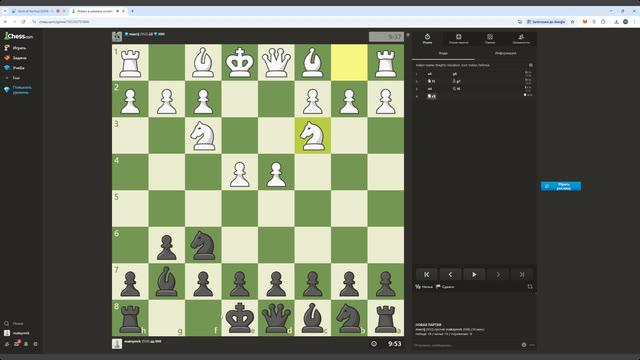Select move 1 black g6 in move list
Viewport: 640px width, 360px height.
tap(455, 74)
